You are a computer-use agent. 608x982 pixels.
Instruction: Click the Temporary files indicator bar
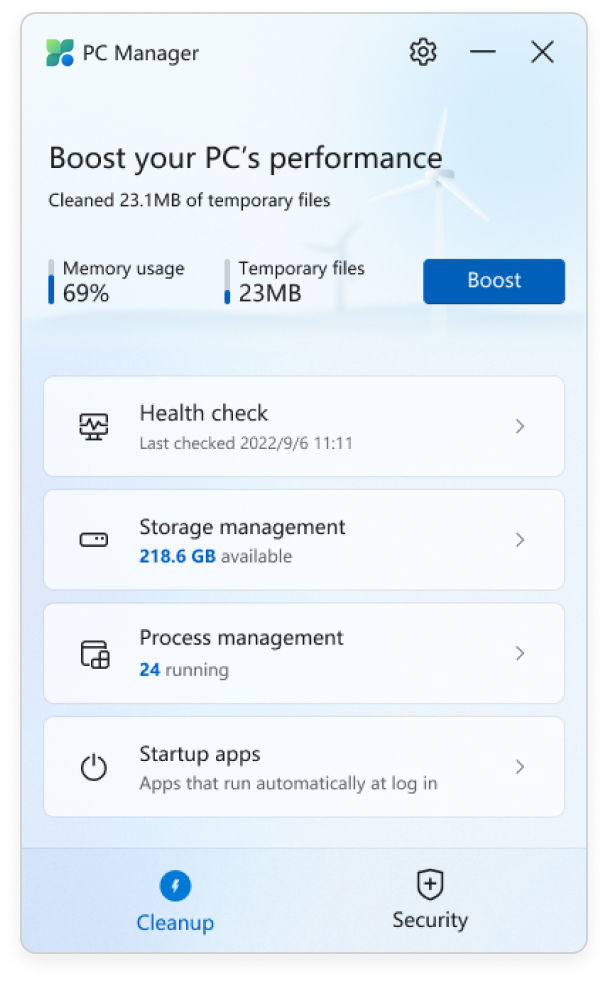pyautogui.click(x=229, y=281)
